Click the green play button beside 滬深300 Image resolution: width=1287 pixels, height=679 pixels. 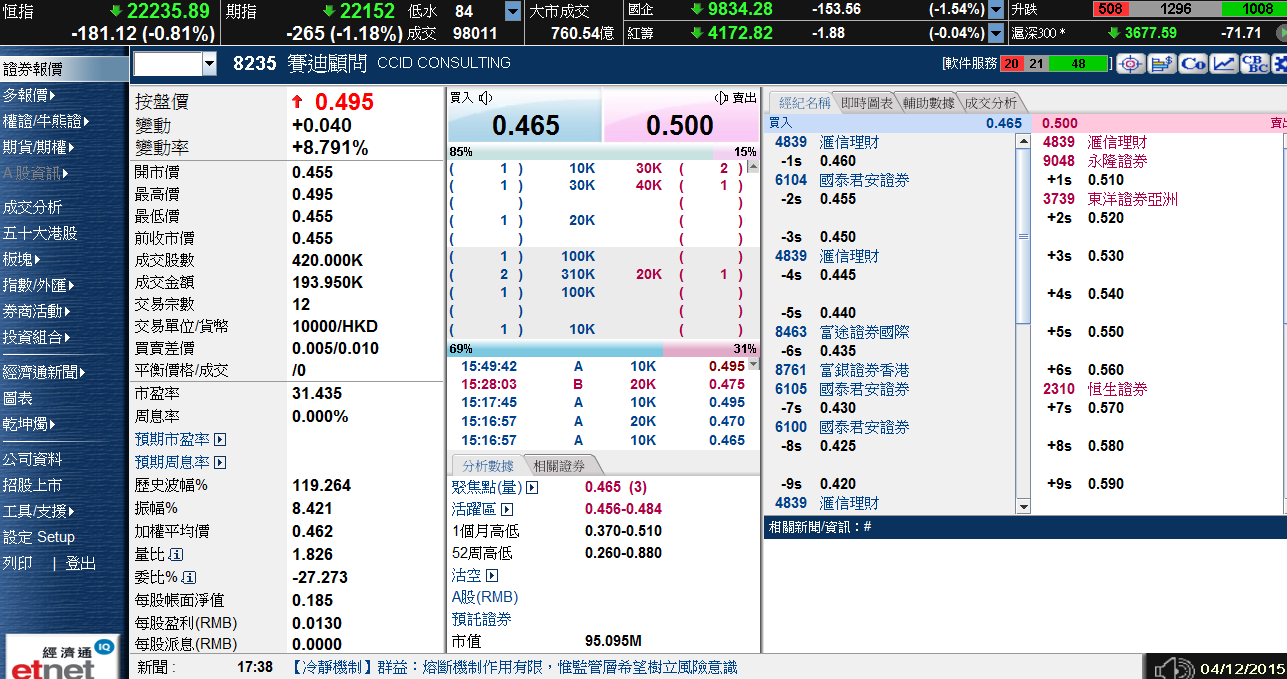tap(1281, 32)
